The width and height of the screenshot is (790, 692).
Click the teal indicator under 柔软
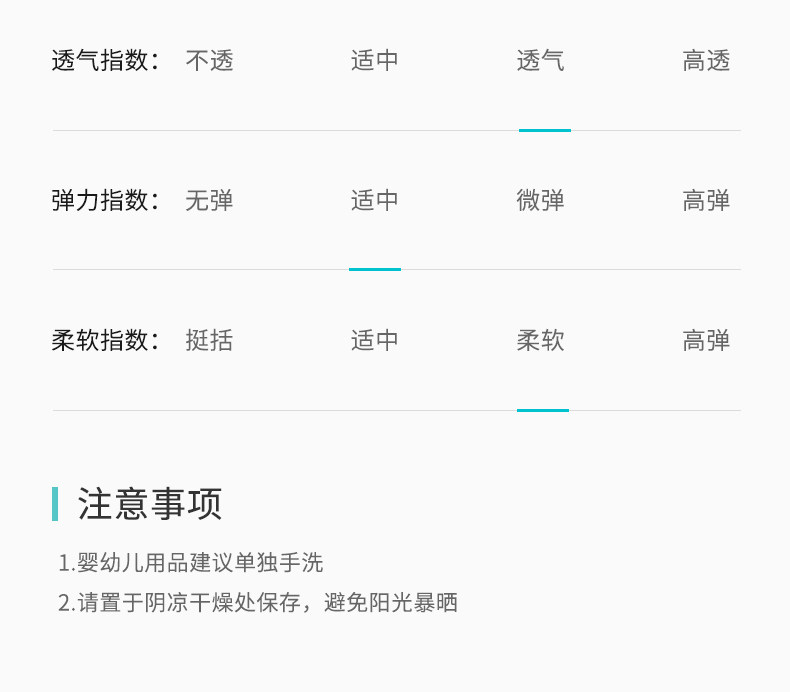tap(543, 410)
